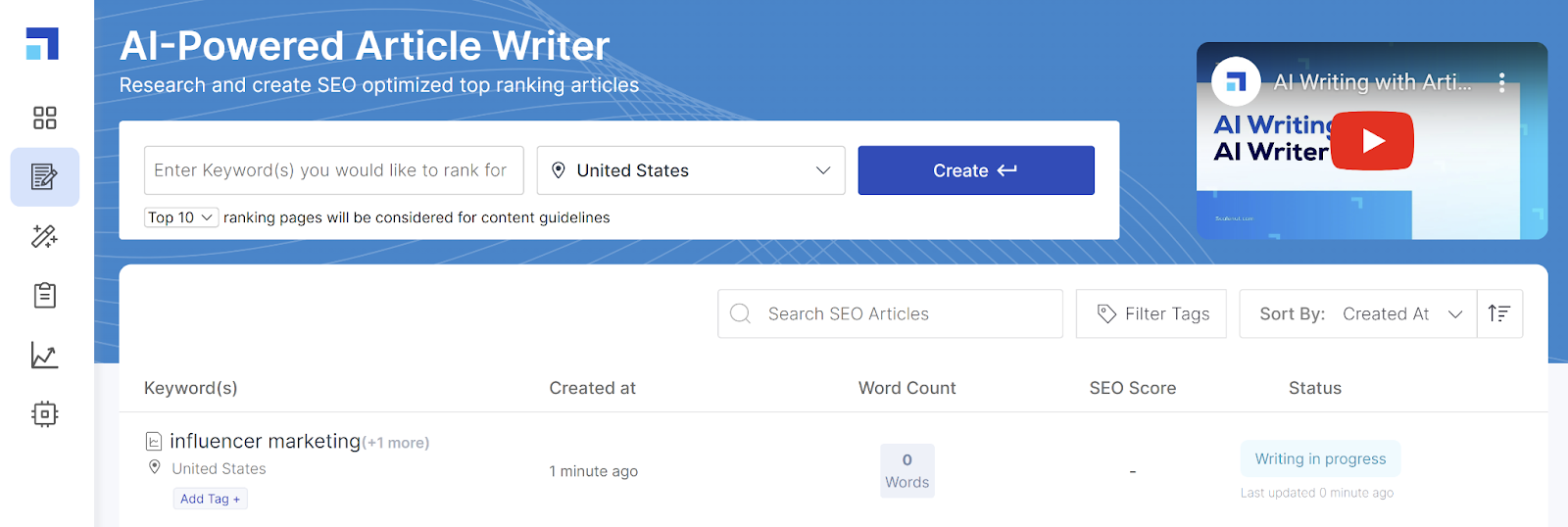The height and width of the screenshot is (527, 1568).
Task: Select the article writer icon in the sidebar
Action: pos(45,177)
